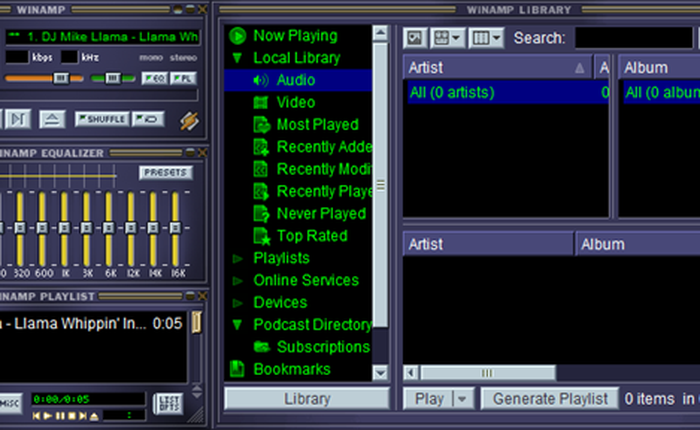This screenshot has height=430, width=700.
Task: Click the pause mini-button in the playlist window
Action: point(60,416)
